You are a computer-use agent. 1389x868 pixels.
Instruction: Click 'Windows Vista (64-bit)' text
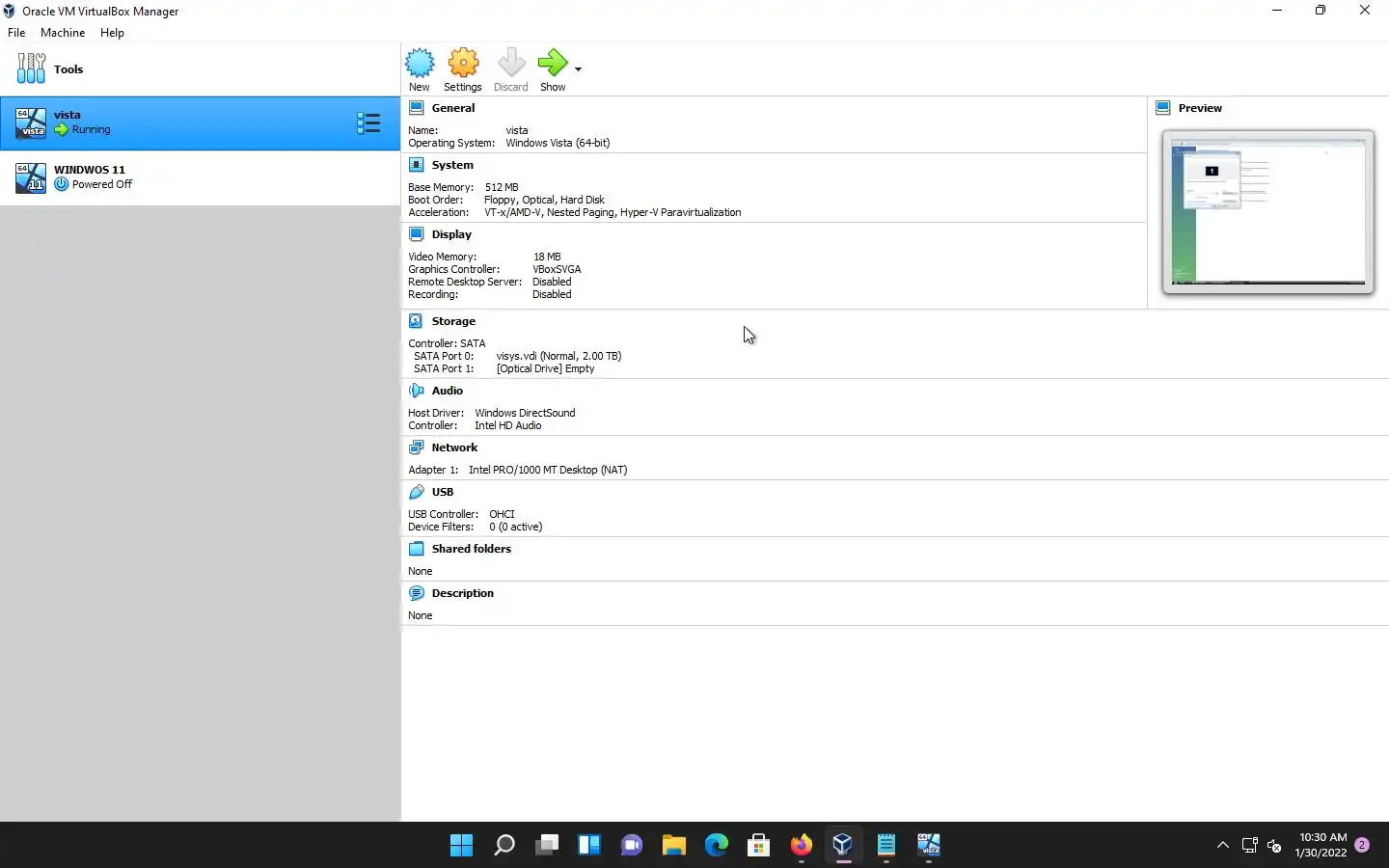click(x=558, y=143)
